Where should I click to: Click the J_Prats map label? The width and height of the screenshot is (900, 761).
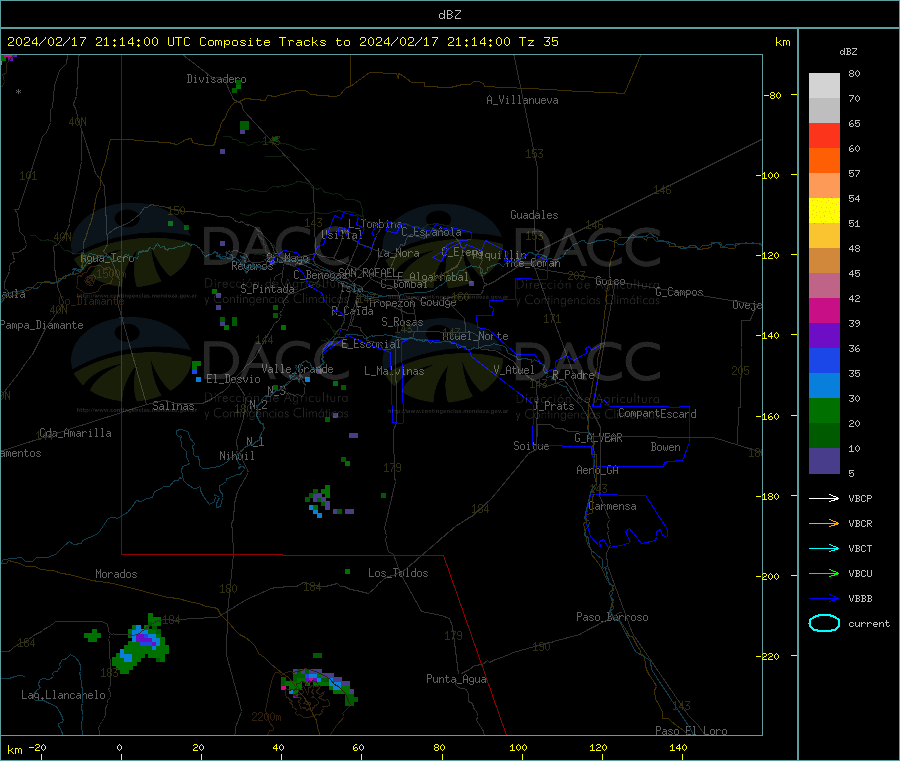point(554,406)
